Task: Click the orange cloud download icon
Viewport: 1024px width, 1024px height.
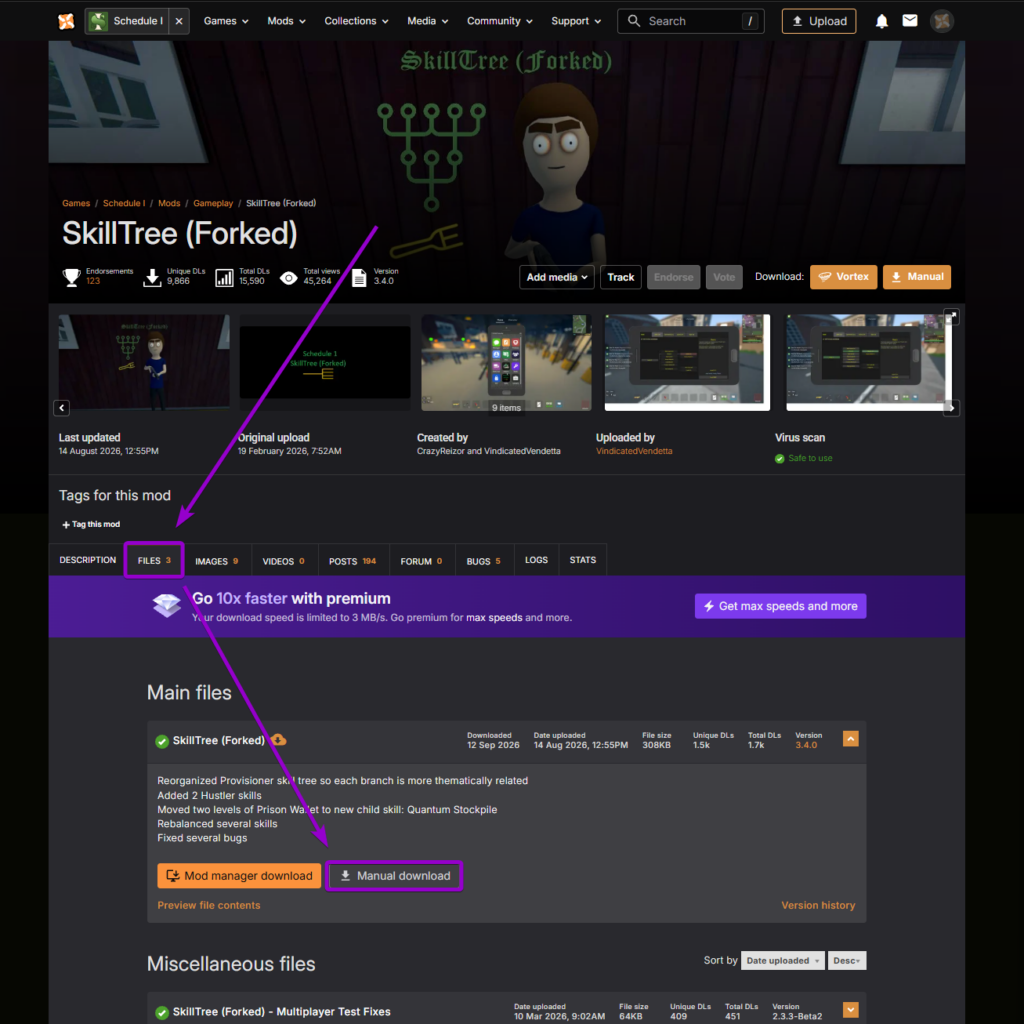Action: click(x=278, y=740)
